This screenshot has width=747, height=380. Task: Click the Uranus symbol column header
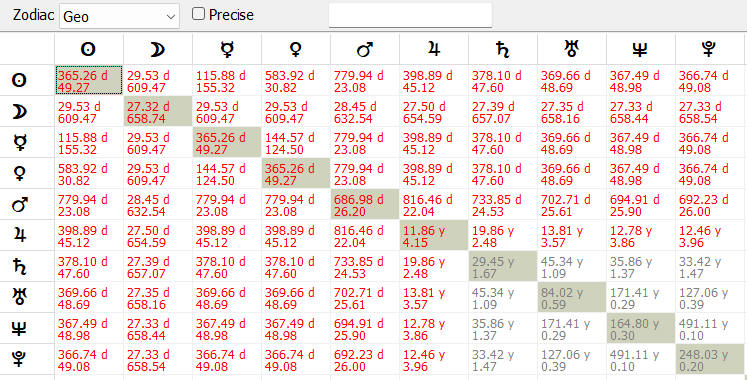click(x=572, y=49)
